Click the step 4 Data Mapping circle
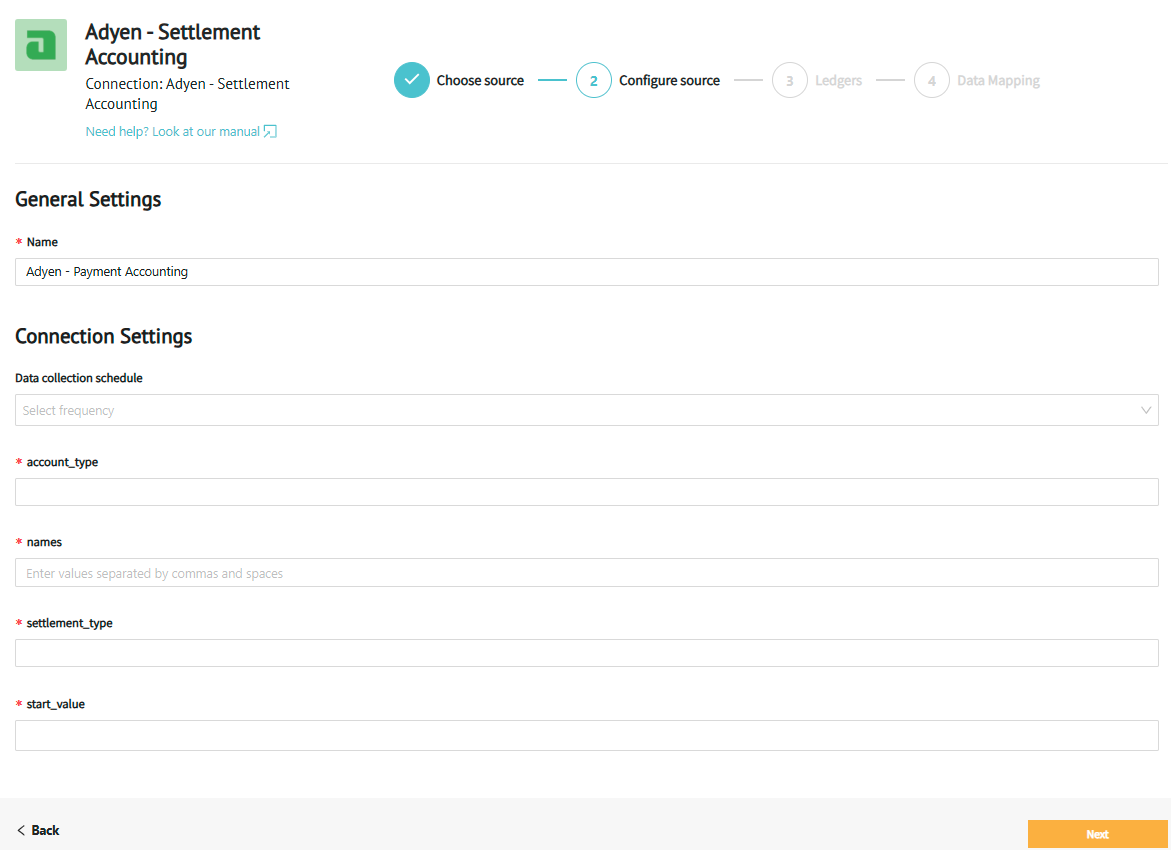The height and width of the screenshot is (850, 1171). click(931, 80)
